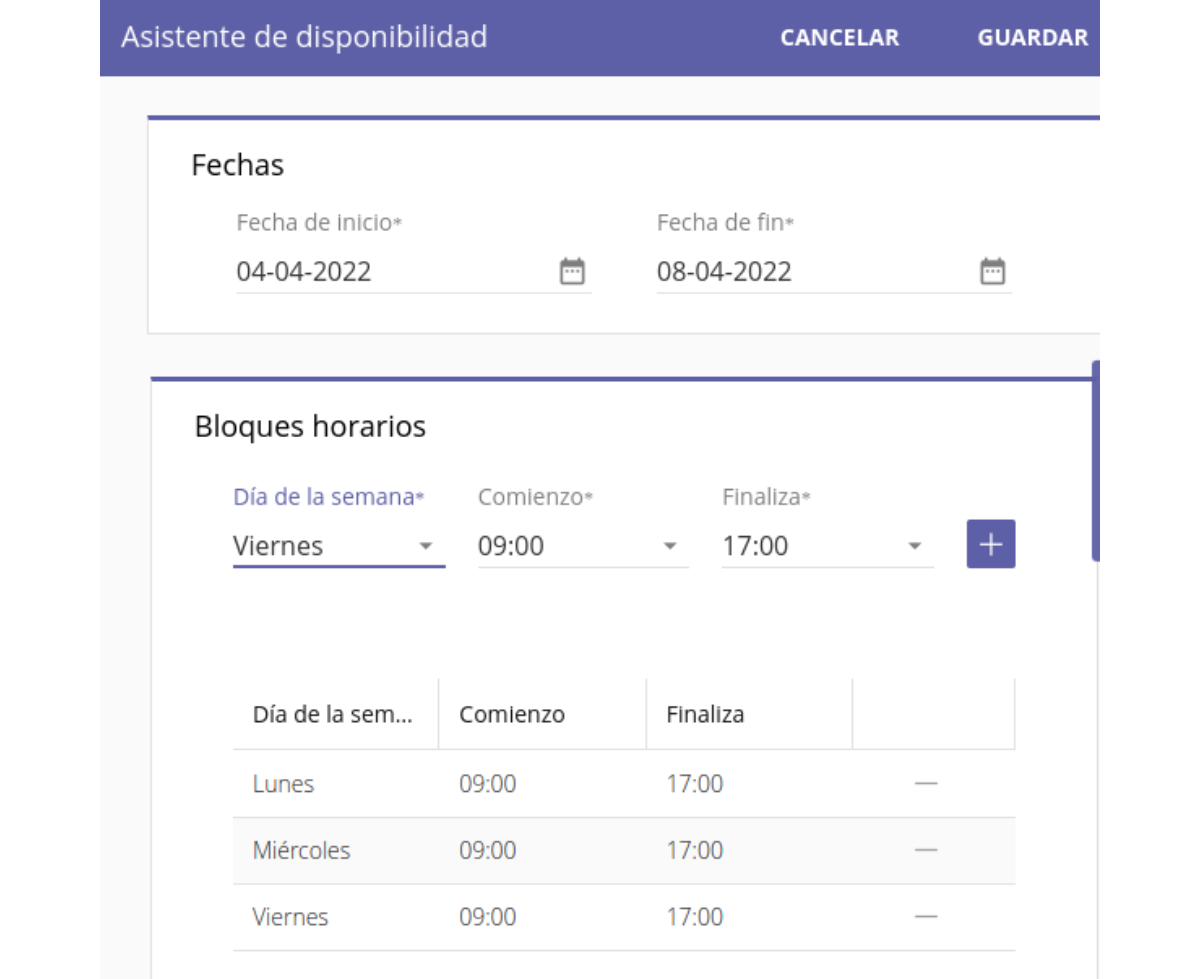Click the Finaliza column header
The image size is (1200, 979).
click(x=706, y=714)
